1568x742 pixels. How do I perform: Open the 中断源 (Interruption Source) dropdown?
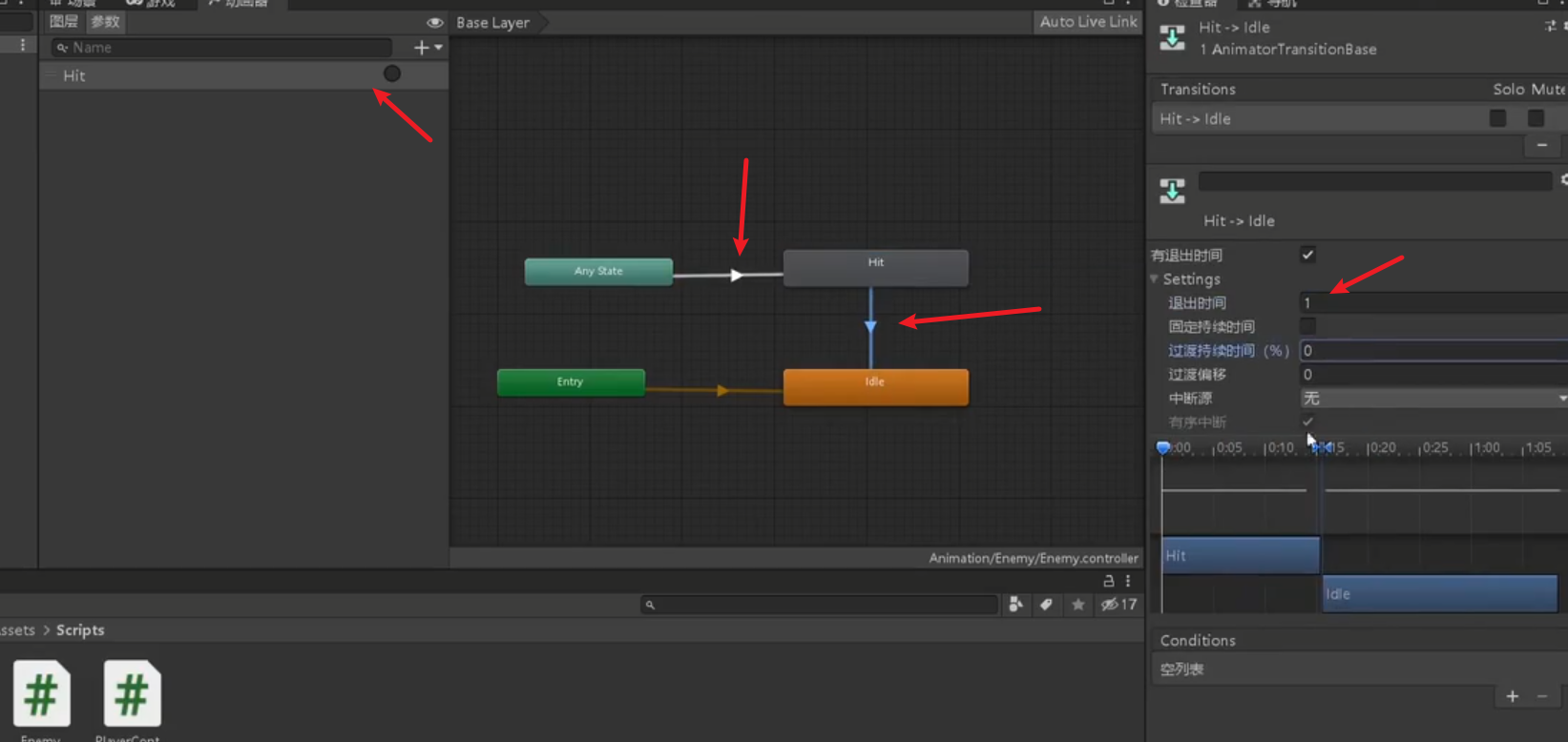coord(1433,398)
